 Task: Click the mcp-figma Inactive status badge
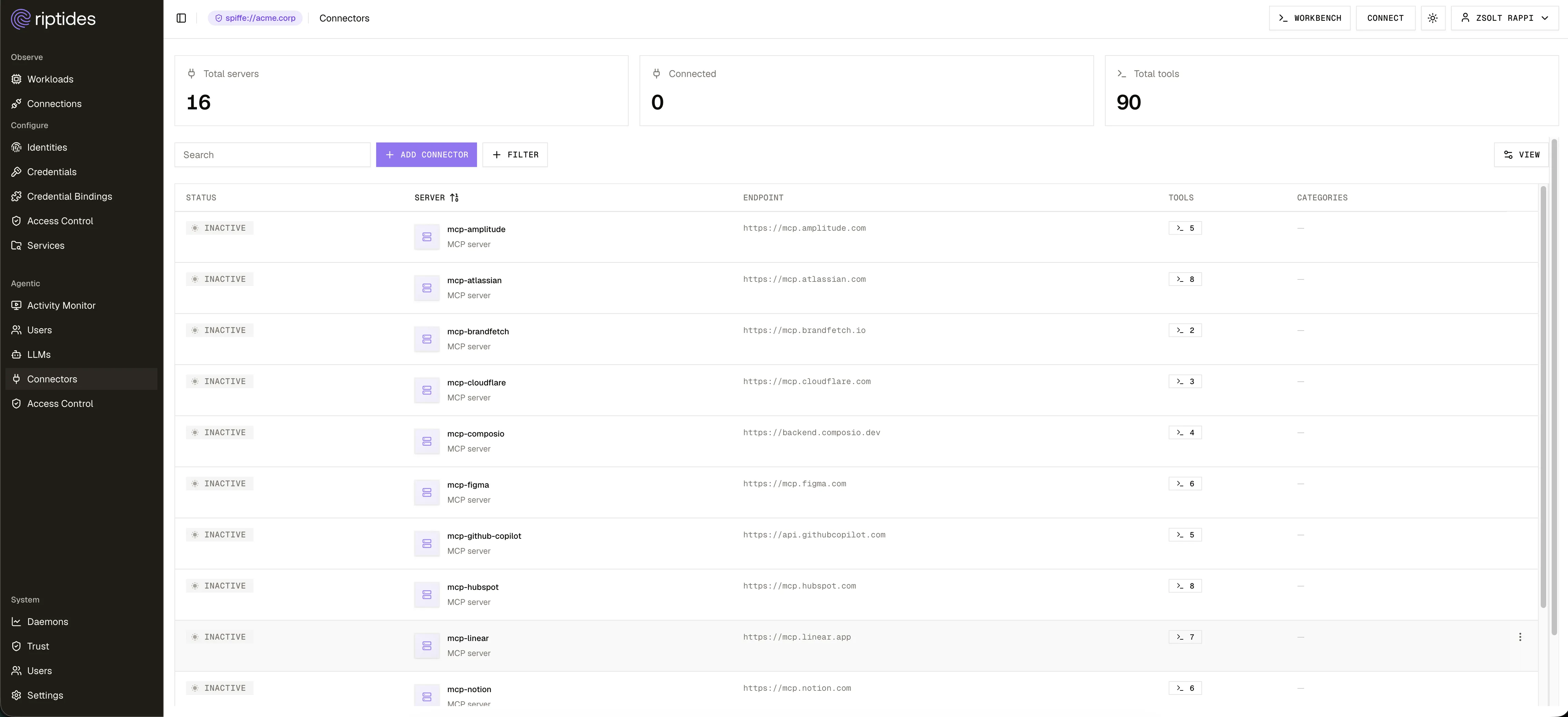pyautogui.click(x=220, y=484)
